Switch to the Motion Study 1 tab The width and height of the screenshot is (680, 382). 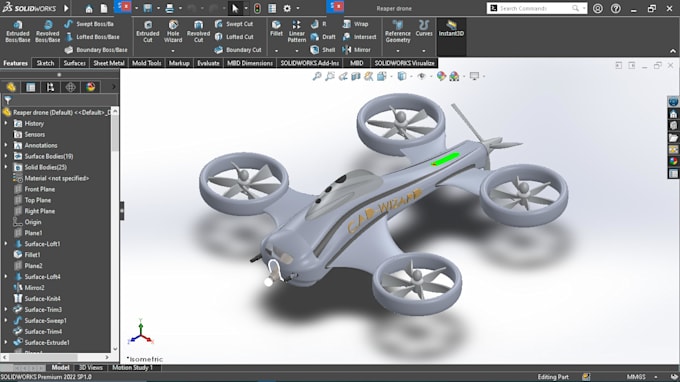click(x=132, y=368)
